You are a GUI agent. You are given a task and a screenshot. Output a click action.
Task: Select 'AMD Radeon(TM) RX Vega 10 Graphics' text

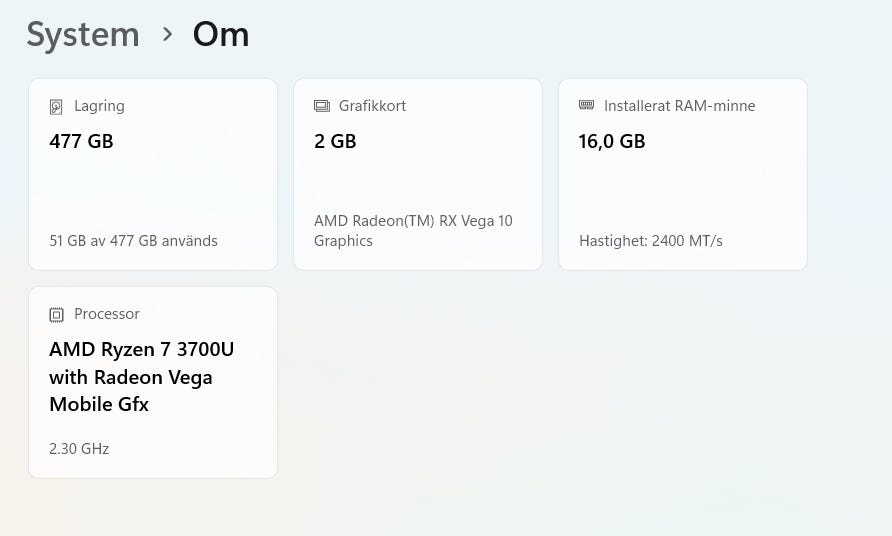pyautogui.click(x=414, y=230)
